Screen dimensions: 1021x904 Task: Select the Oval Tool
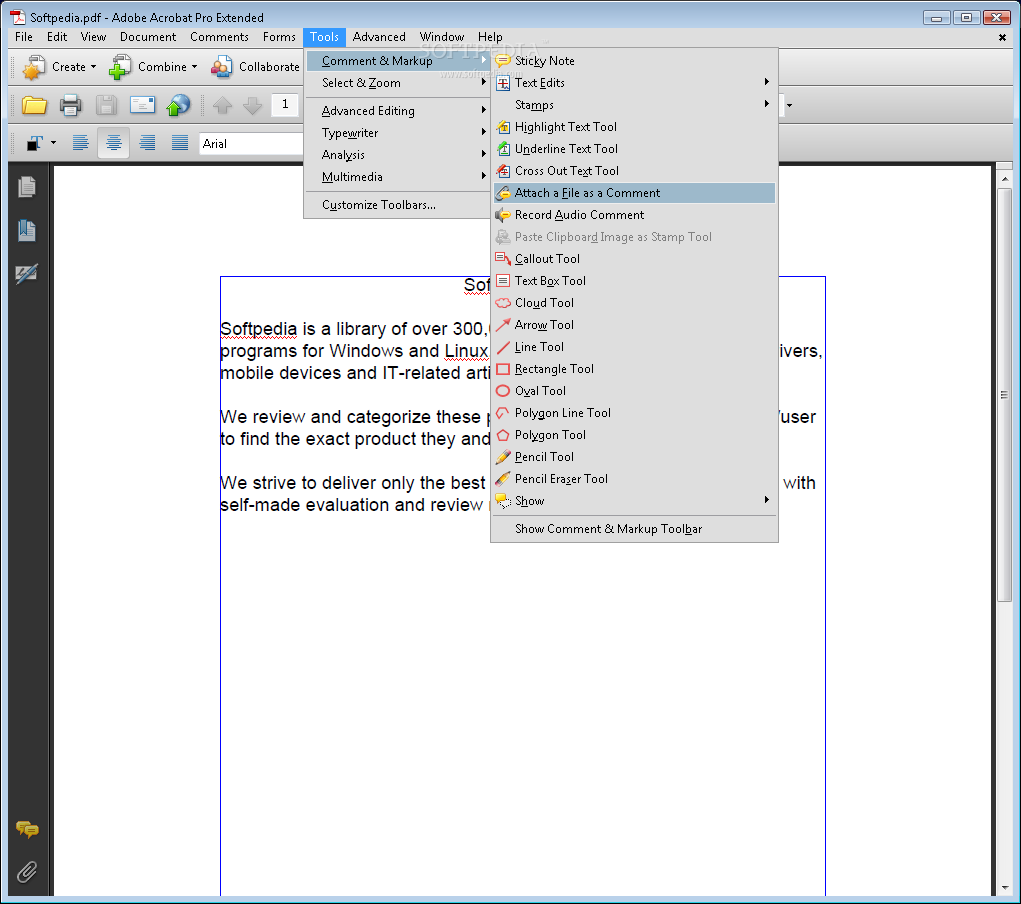click(634, 391)
